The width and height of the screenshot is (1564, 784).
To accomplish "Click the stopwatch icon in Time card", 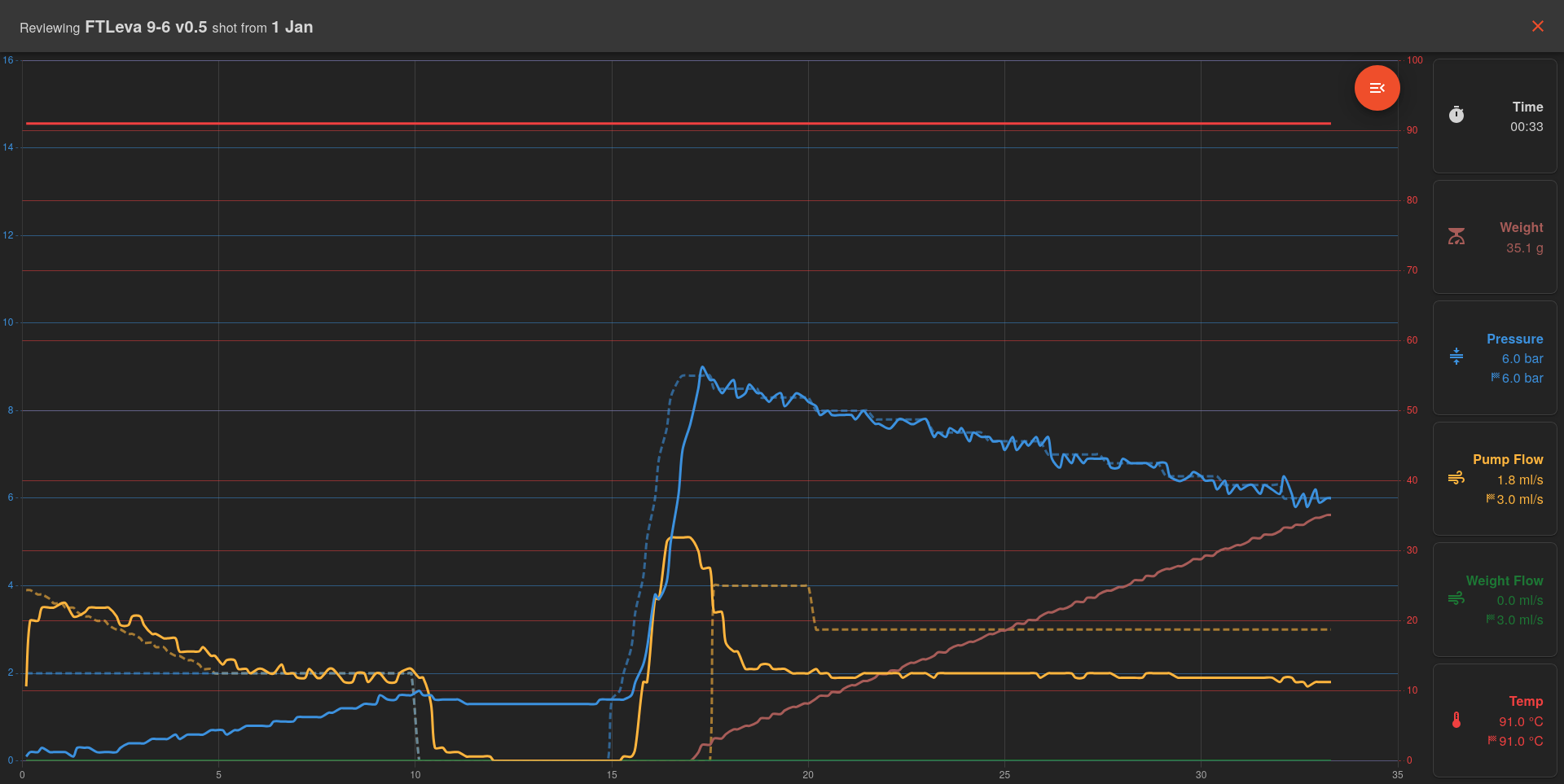I will click(x=1456, y=116).
